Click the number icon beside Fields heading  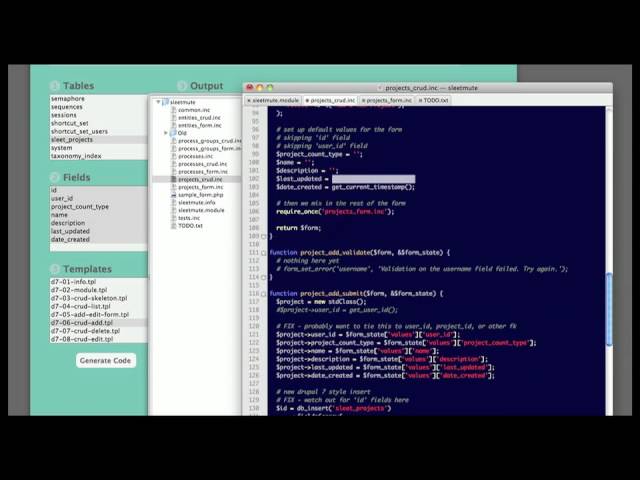pyautogui.click(x=56, y=177)
